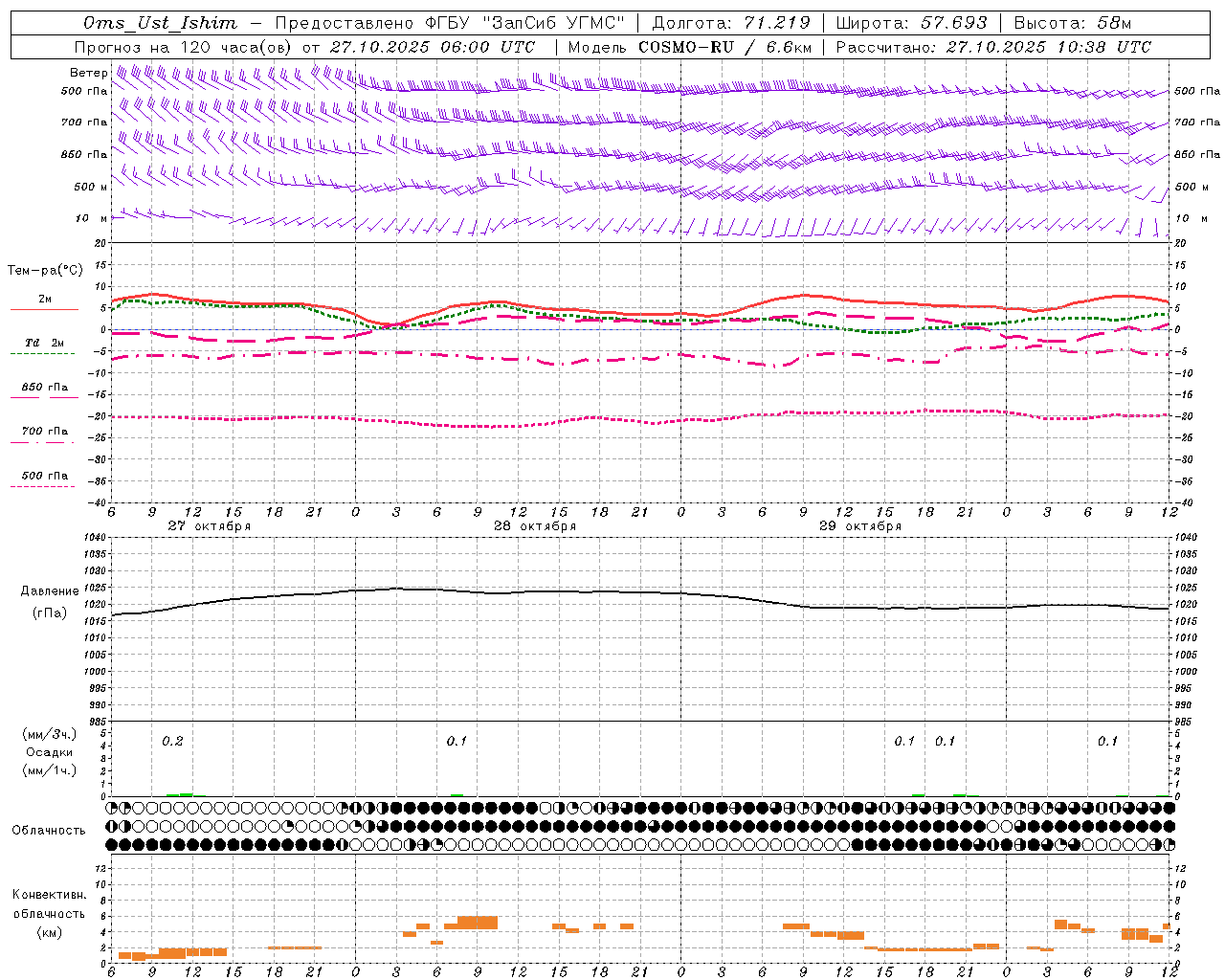Select the "Облачность" cloud cover label
Viewport: 1225px width, 980px height.
(x=49, y=830)
